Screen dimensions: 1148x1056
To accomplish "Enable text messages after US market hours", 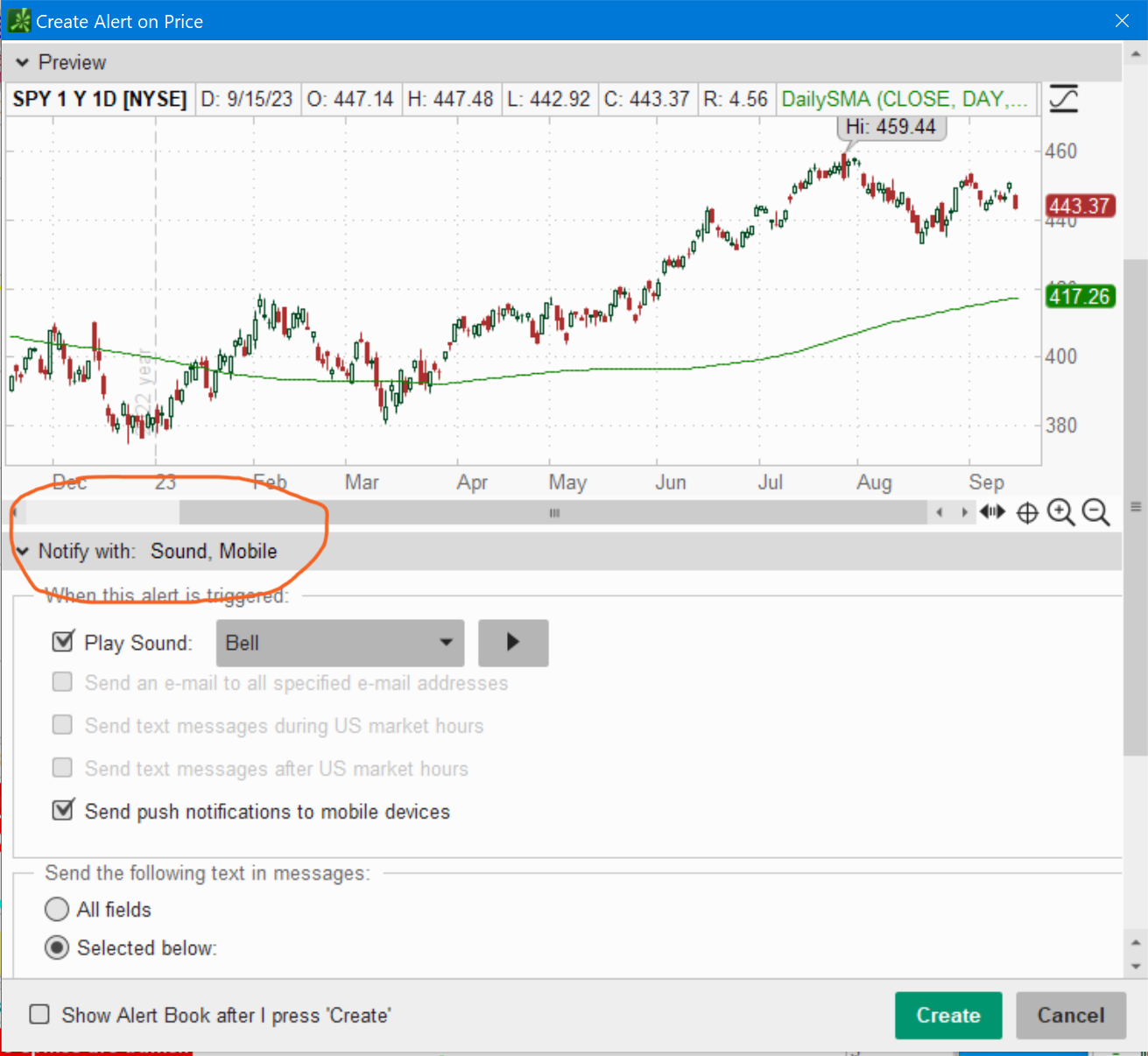I will (x=62, y=768).
